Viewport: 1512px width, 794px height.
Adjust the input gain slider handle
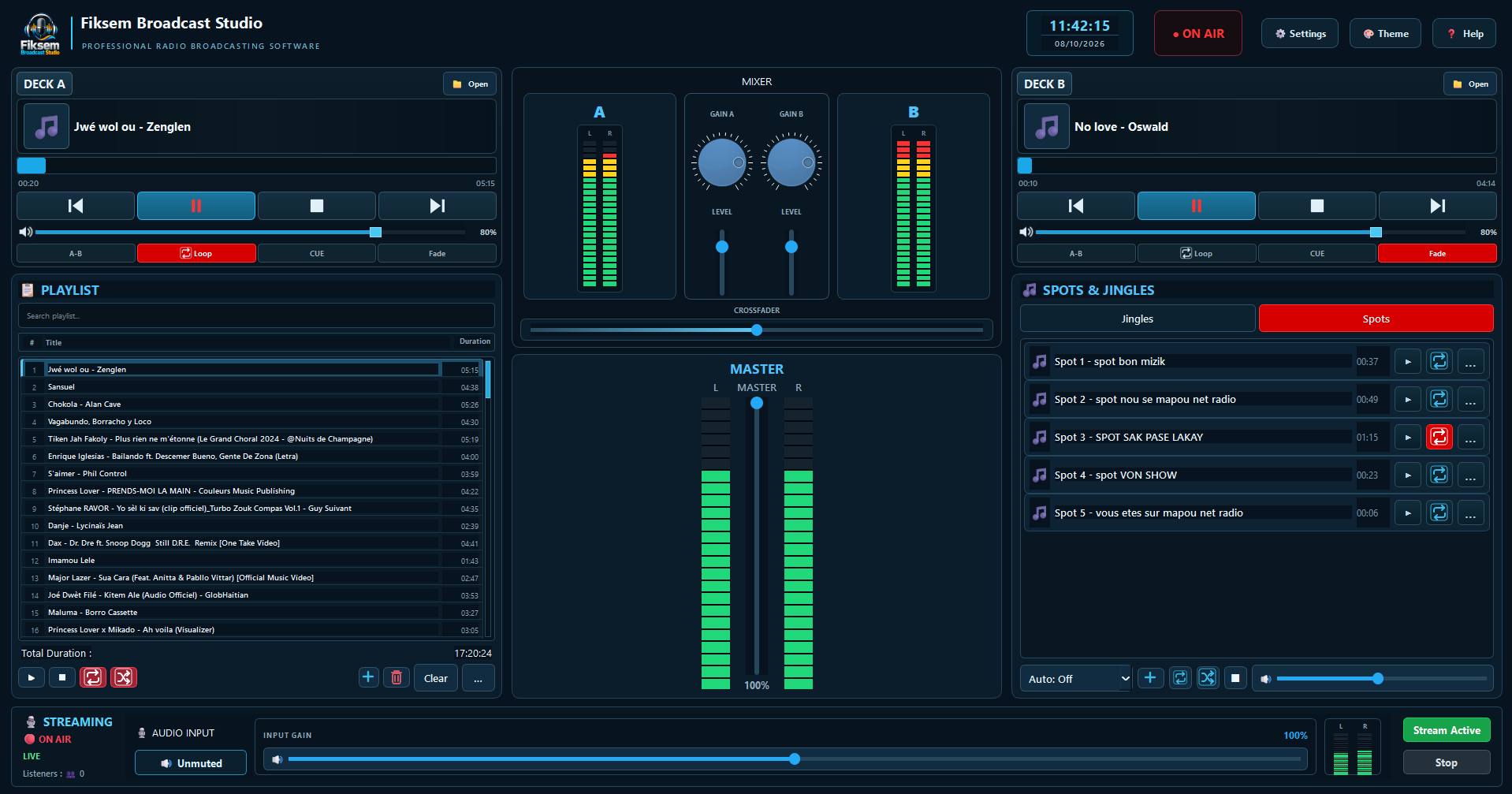pos(795,759)
